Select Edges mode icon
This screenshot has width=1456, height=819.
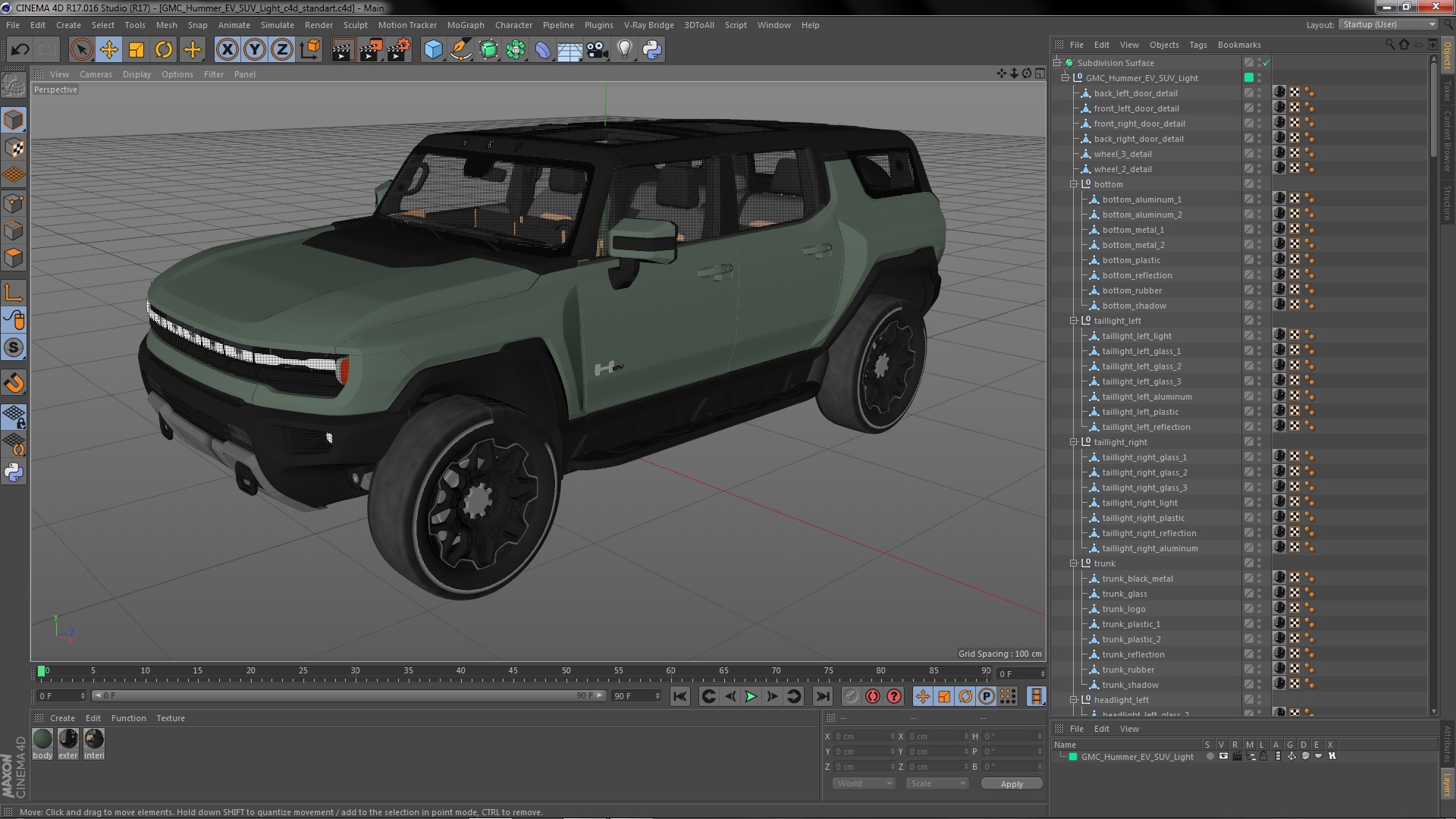[x=14, y=231]
